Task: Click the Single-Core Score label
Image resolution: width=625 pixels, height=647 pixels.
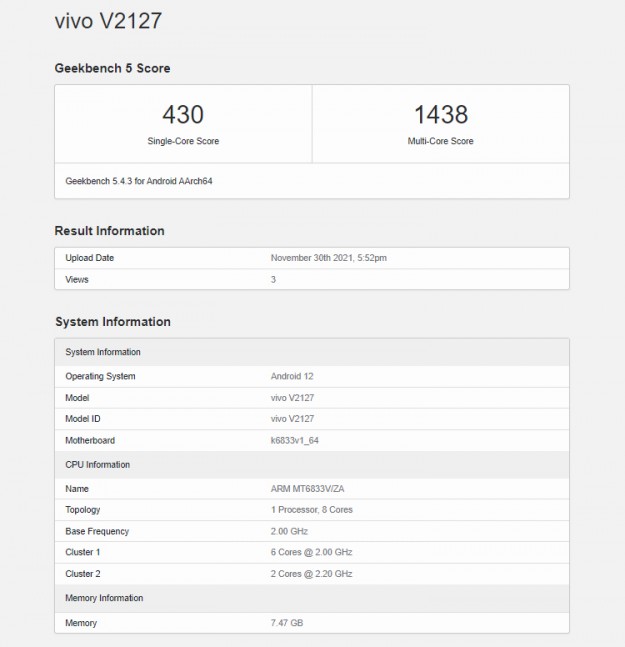Action: click(x=183, y=141)
